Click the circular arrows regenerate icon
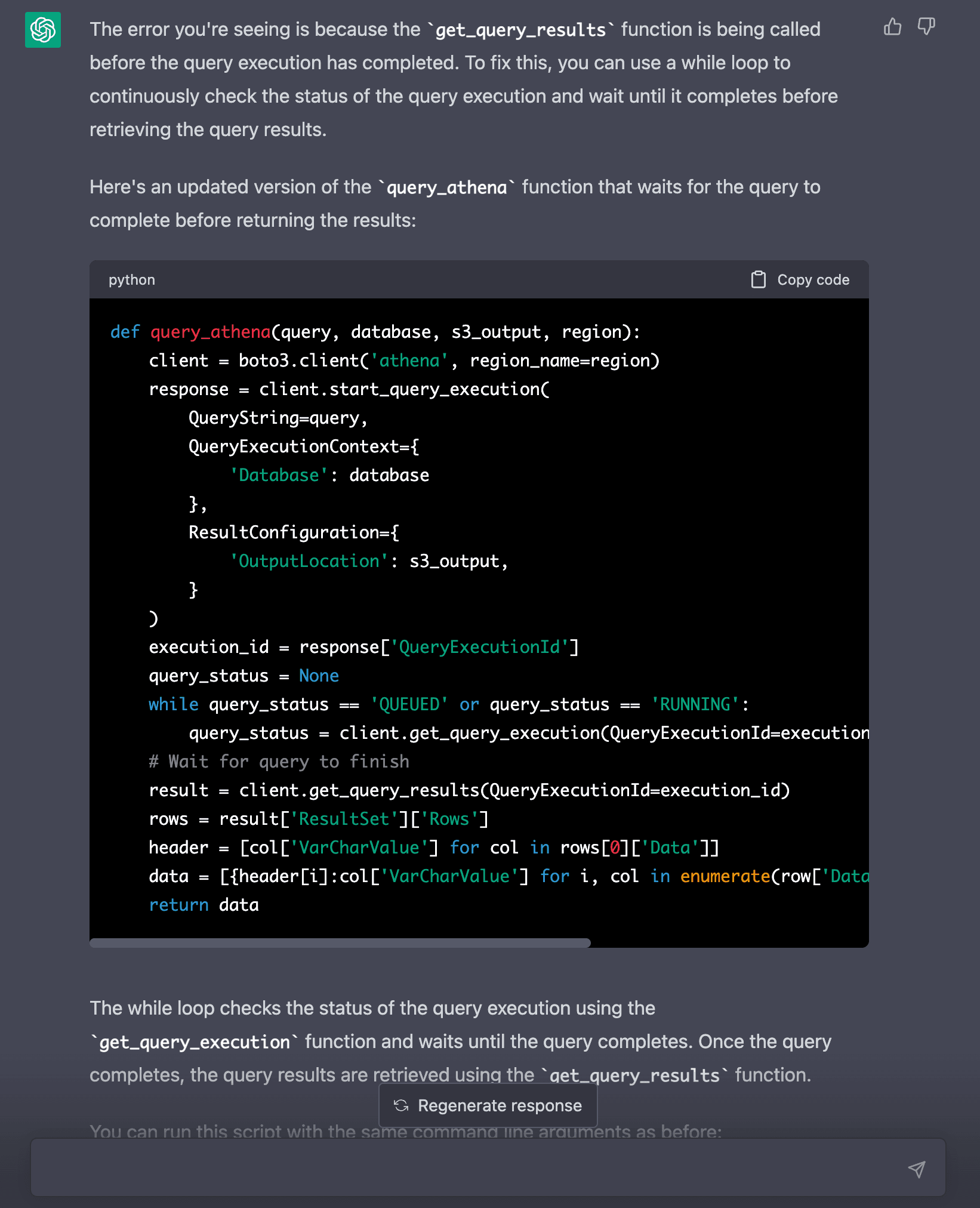The height and width of the screenshot is (1208, 980). (401, 1106)
